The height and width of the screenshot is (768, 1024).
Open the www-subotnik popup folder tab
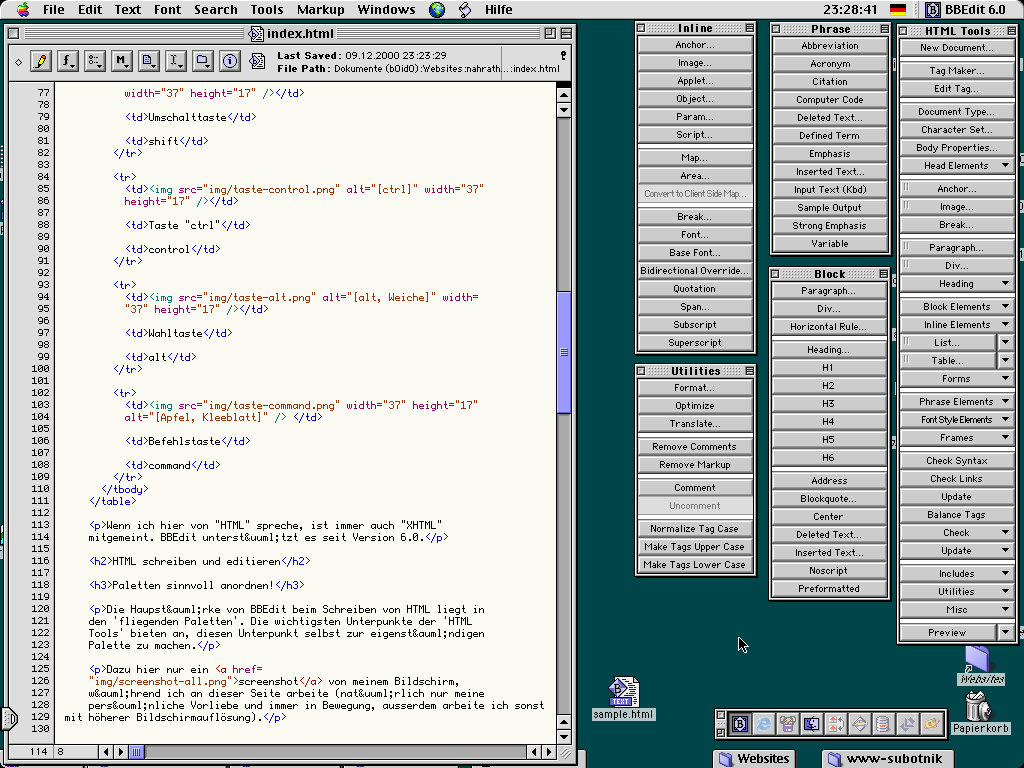[886, 758]
